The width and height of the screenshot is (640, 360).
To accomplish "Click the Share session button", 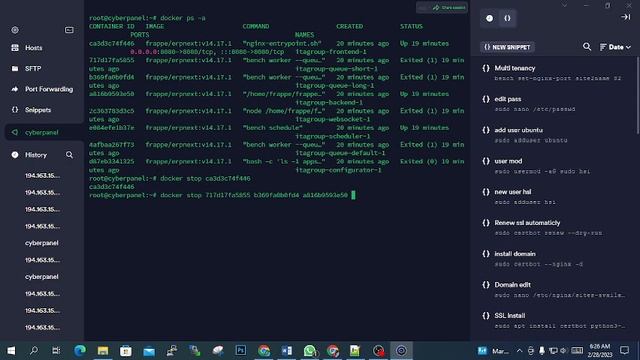I will 449,7.
